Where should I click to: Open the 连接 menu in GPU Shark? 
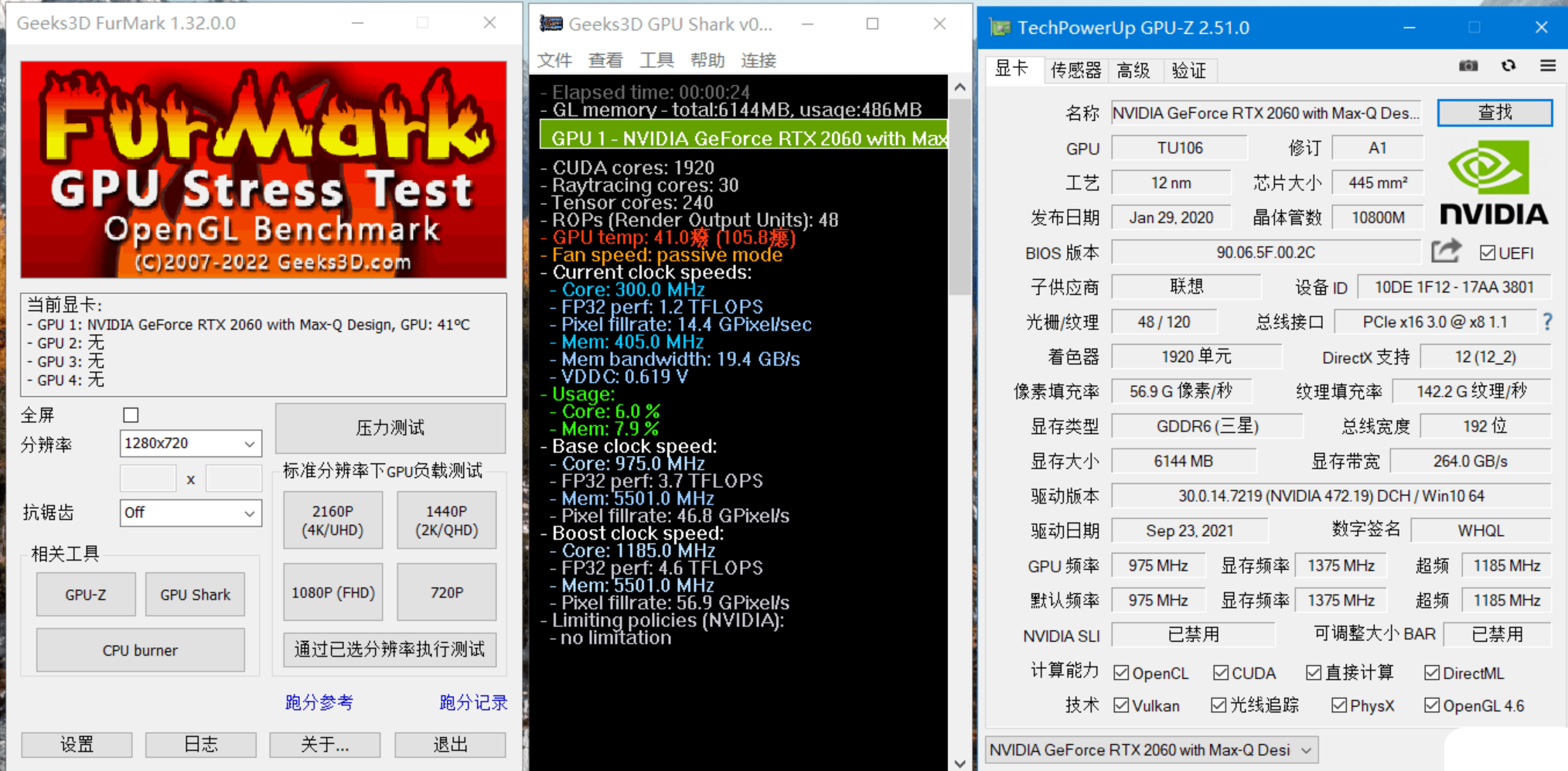pyautogui.click(x=758, y=60)
